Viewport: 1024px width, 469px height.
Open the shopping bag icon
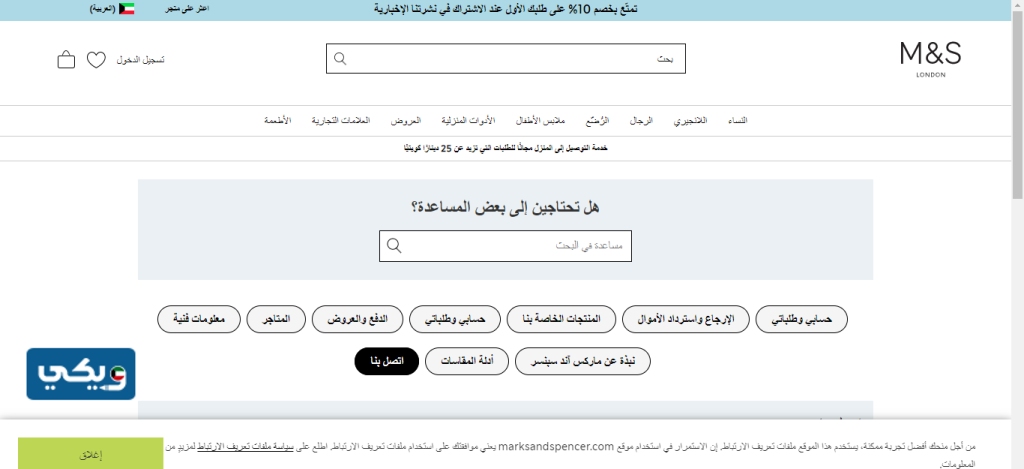(x=66, y=60)
